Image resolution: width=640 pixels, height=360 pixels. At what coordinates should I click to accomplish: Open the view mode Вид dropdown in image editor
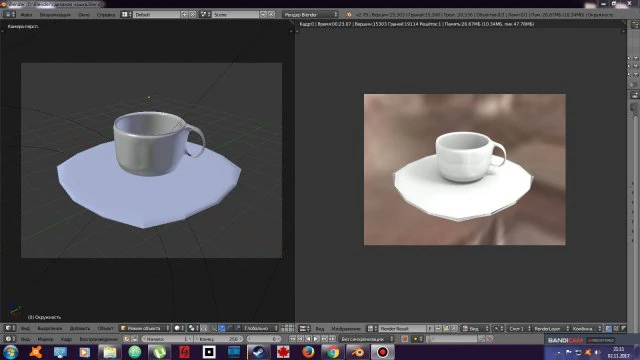476,328
